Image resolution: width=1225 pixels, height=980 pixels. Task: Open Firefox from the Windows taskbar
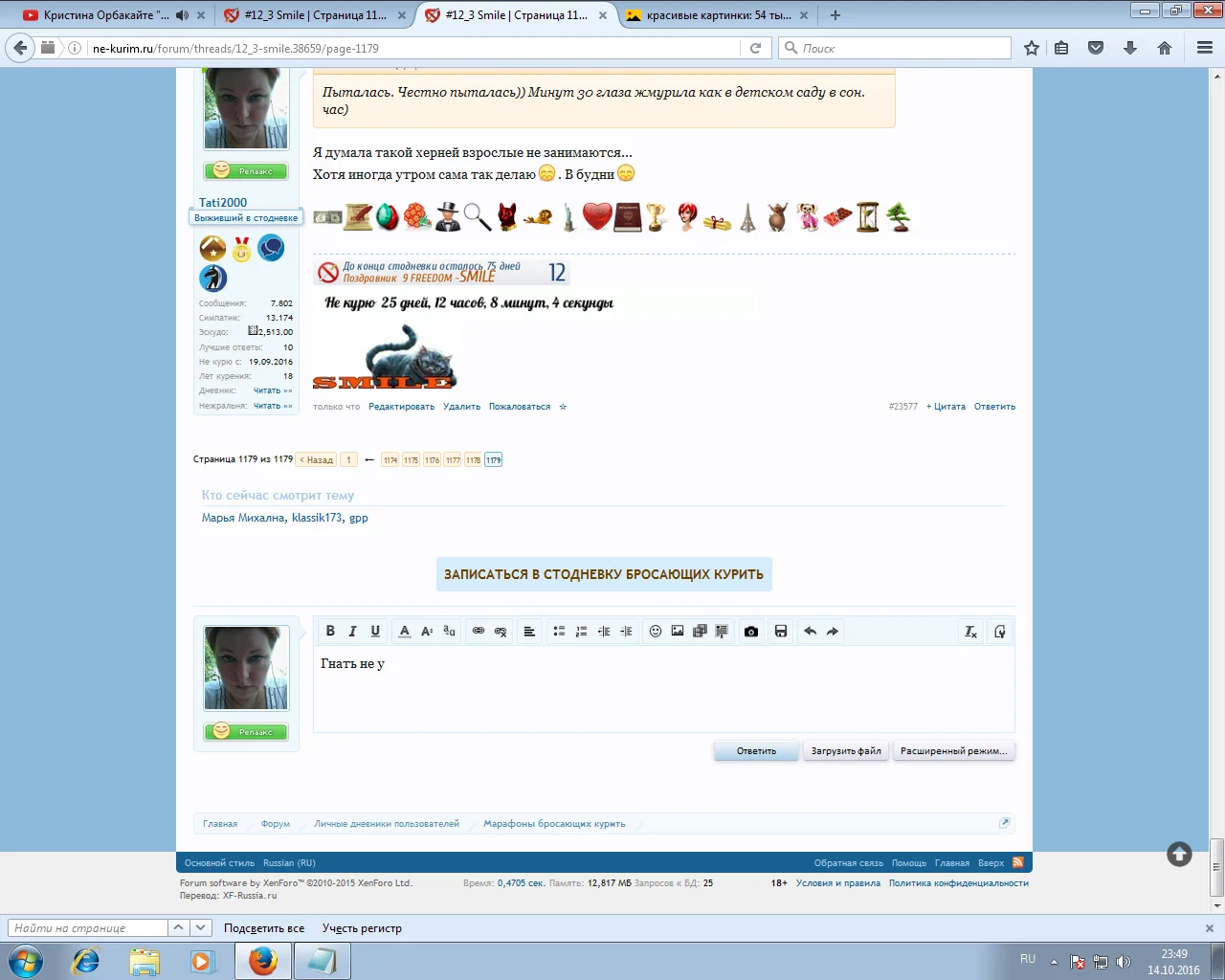pyautogui.click(x=262, y=961)
